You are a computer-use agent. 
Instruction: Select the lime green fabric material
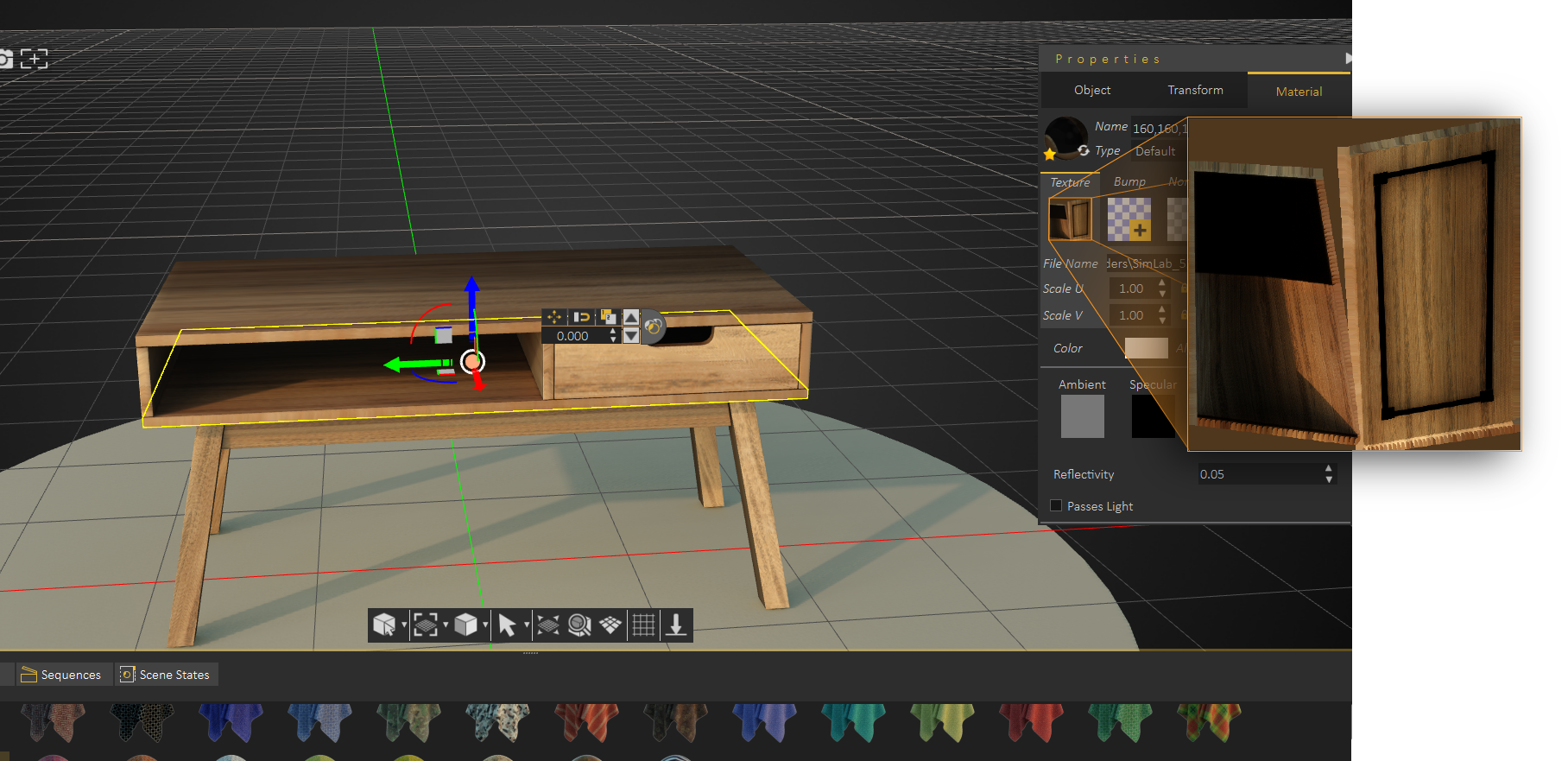[x=942, y=723]
